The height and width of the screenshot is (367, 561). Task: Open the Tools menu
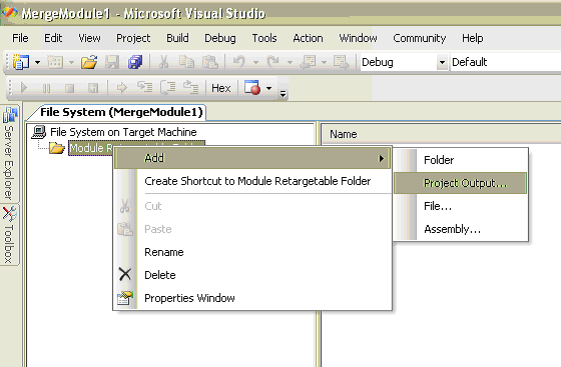pos(264,38)
